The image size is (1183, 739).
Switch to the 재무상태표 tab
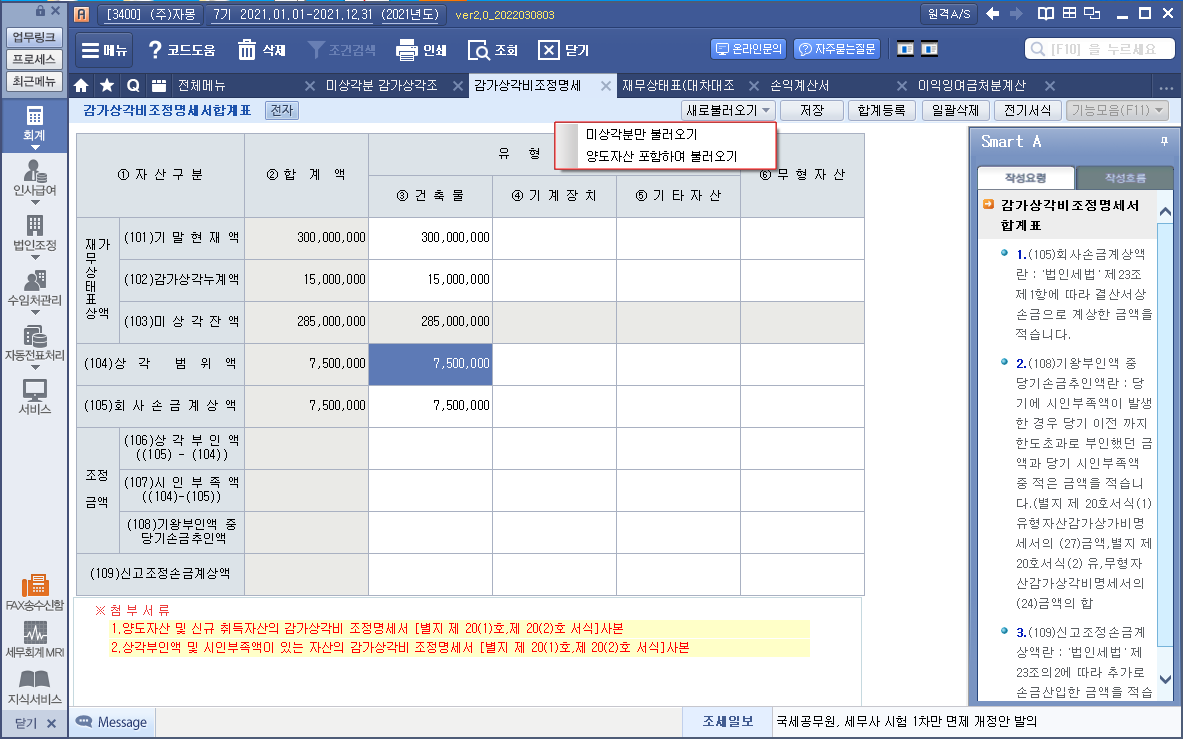678,86
